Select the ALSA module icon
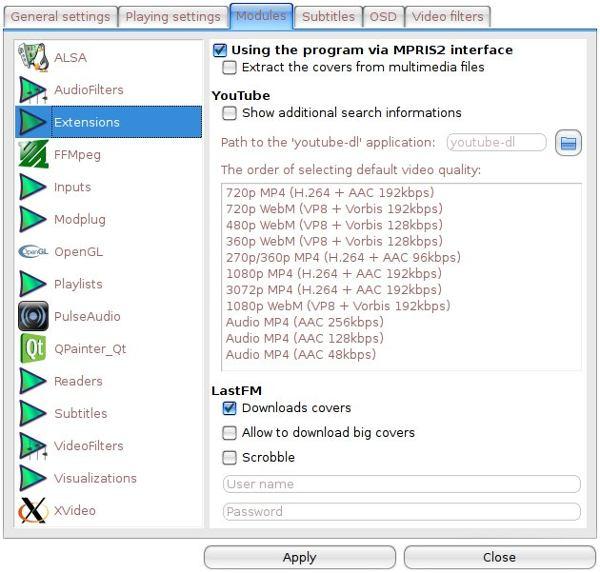The width and height of the screenshot is (600, 573). (x=33, y=57)
